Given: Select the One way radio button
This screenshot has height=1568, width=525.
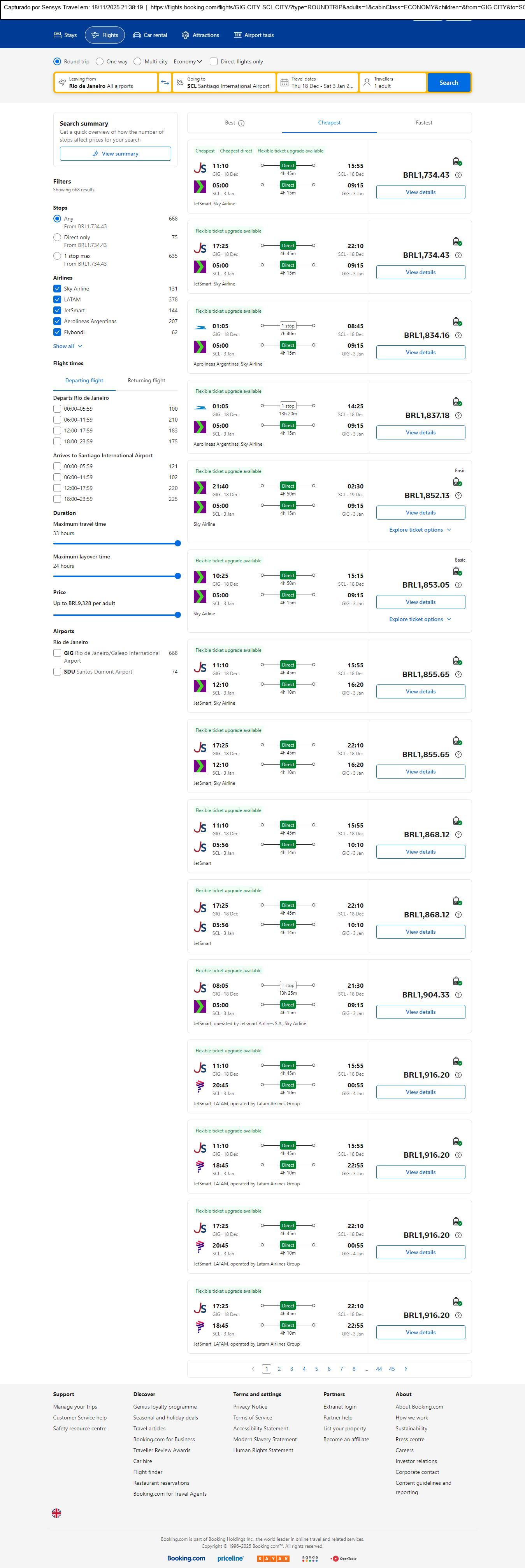Looking at the screenshot, I should point(100,61).
